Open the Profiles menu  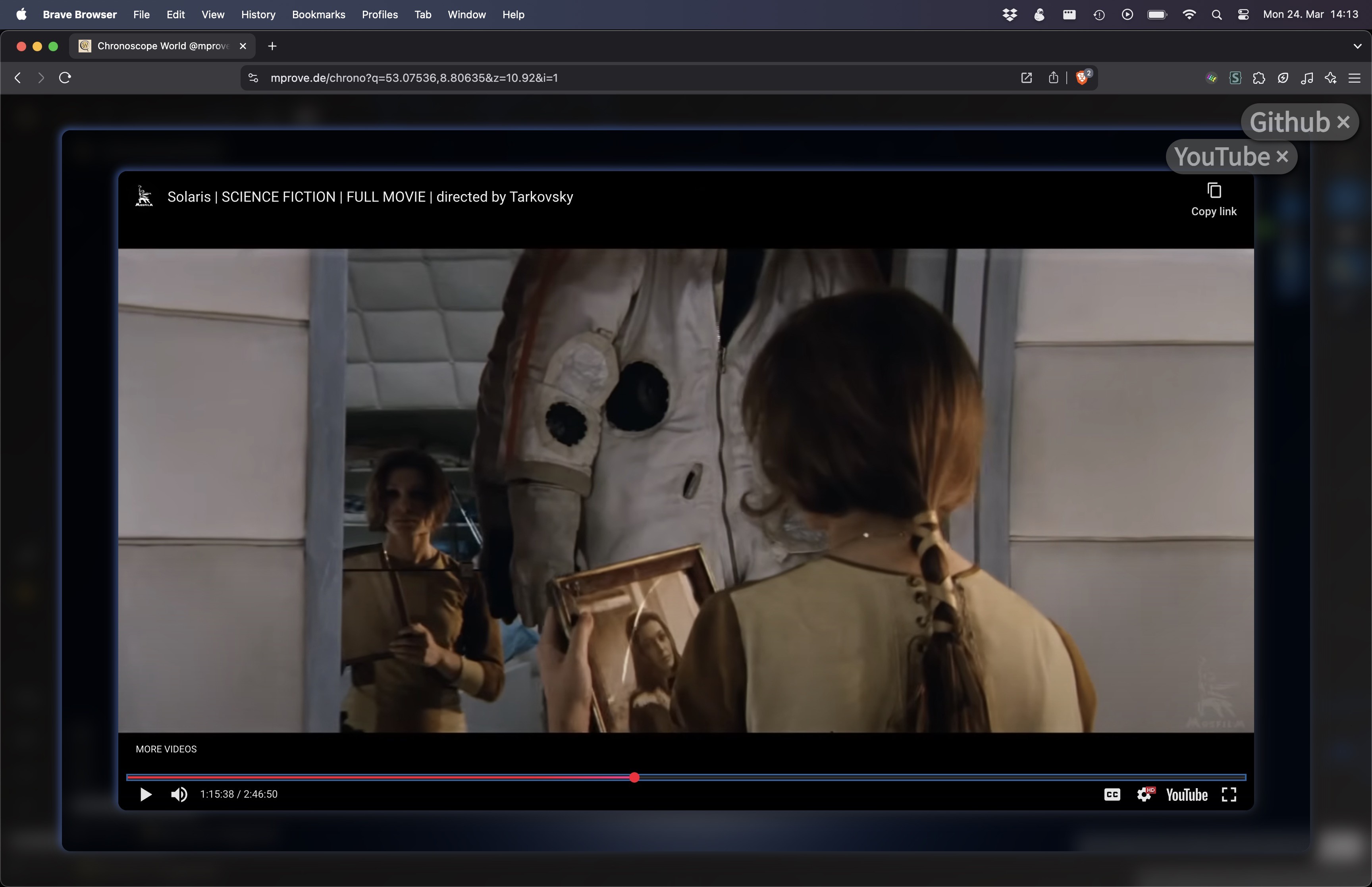pyautogui.click(x=380, y=14)
